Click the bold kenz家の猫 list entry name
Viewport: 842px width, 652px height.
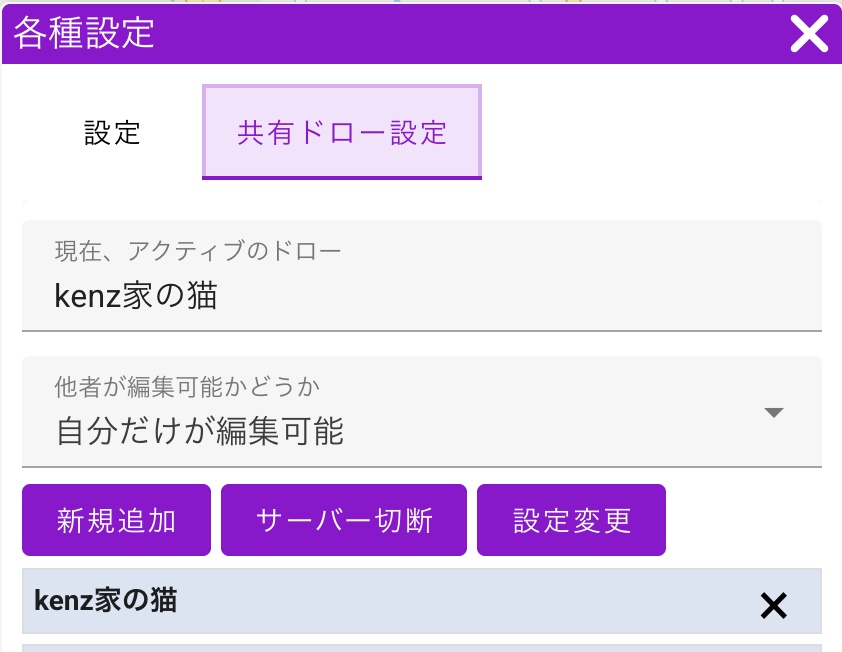[106, 600]
